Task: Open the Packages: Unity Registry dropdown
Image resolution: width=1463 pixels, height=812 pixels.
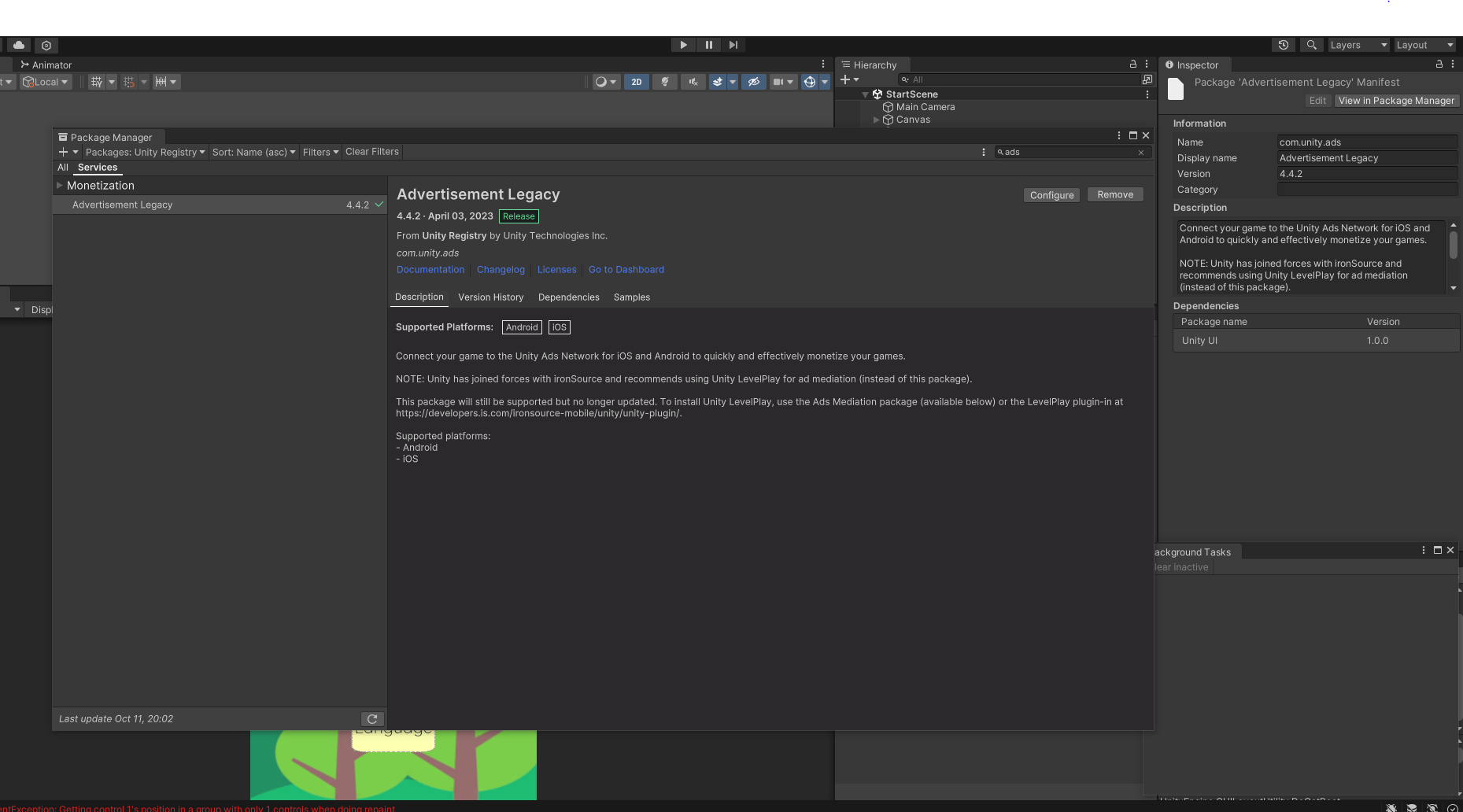Action: pos(145,152)
